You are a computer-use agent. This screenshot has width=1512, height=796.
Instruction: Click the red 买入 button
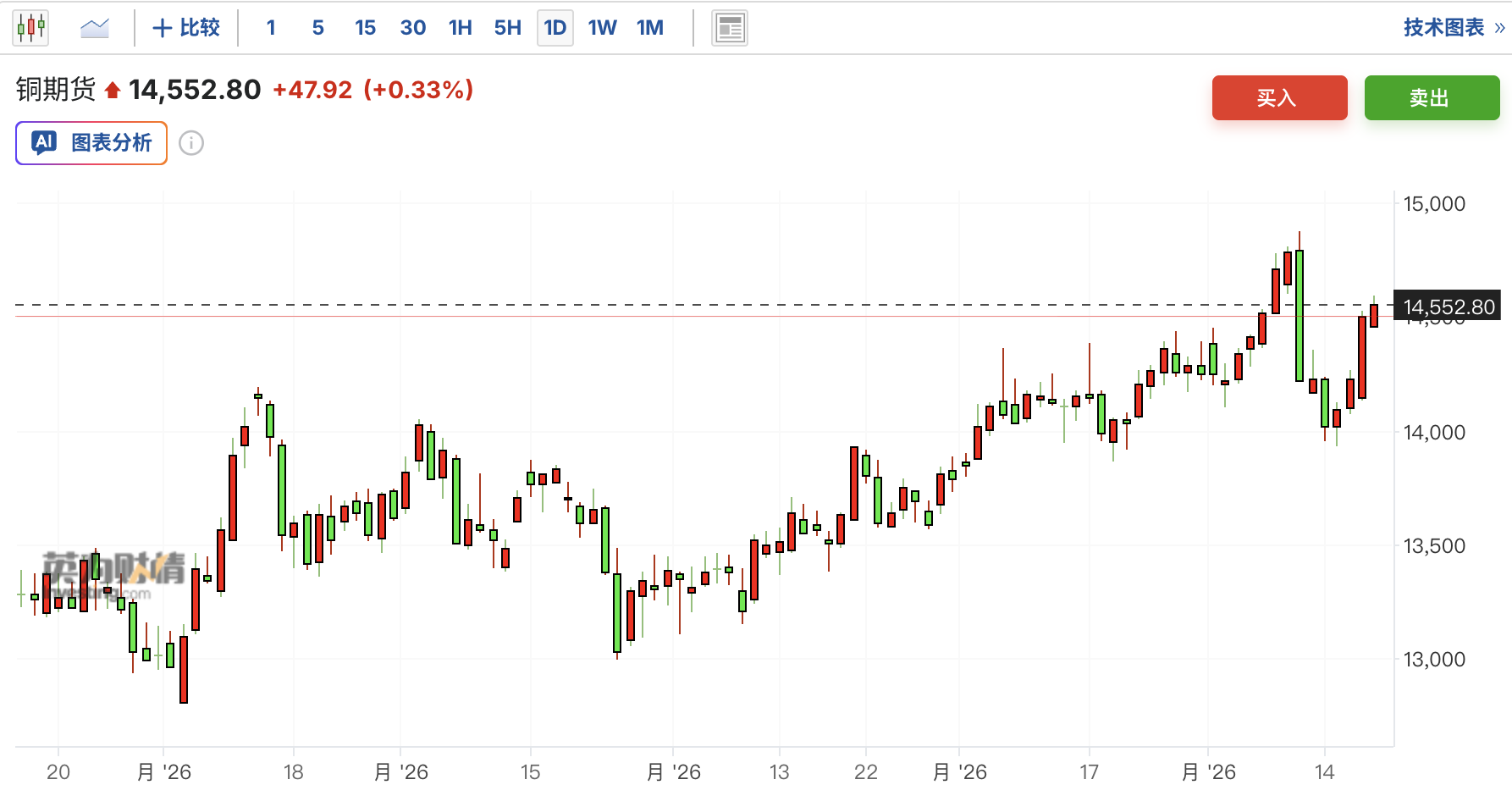point(1279,97)
